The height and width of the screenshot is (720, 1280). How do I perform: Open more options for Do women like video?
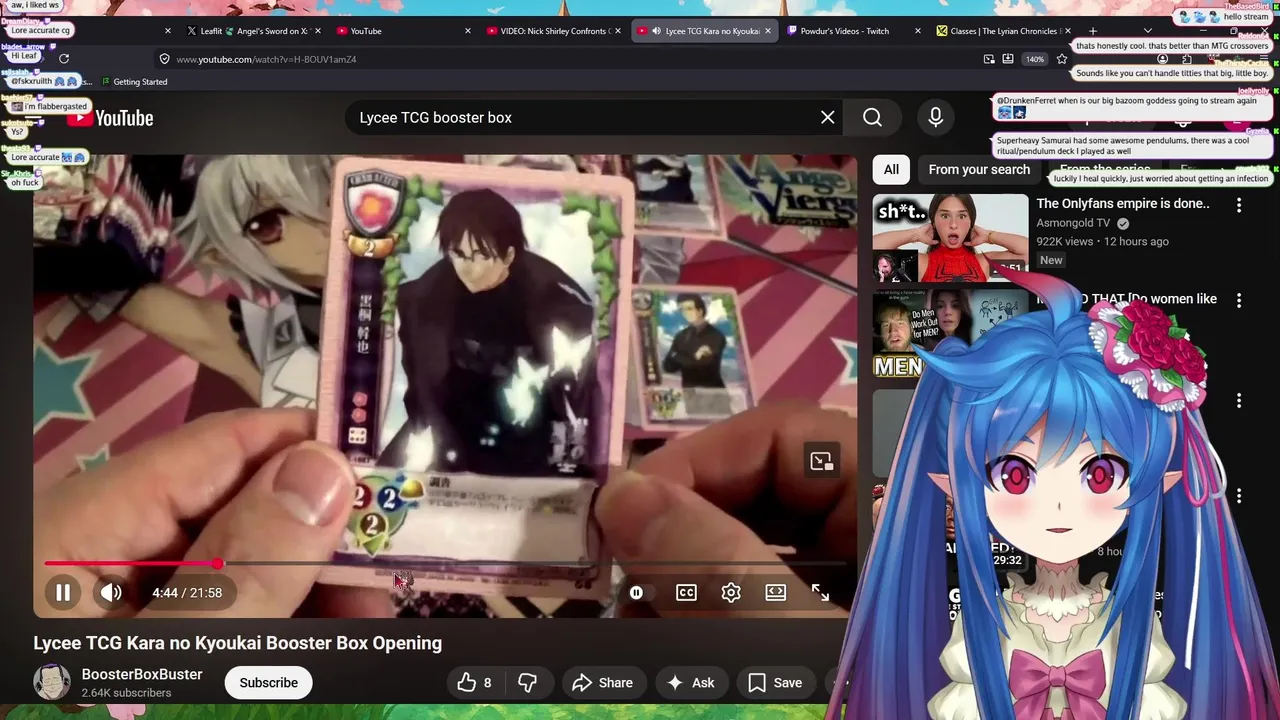(x=1239, y=300)
